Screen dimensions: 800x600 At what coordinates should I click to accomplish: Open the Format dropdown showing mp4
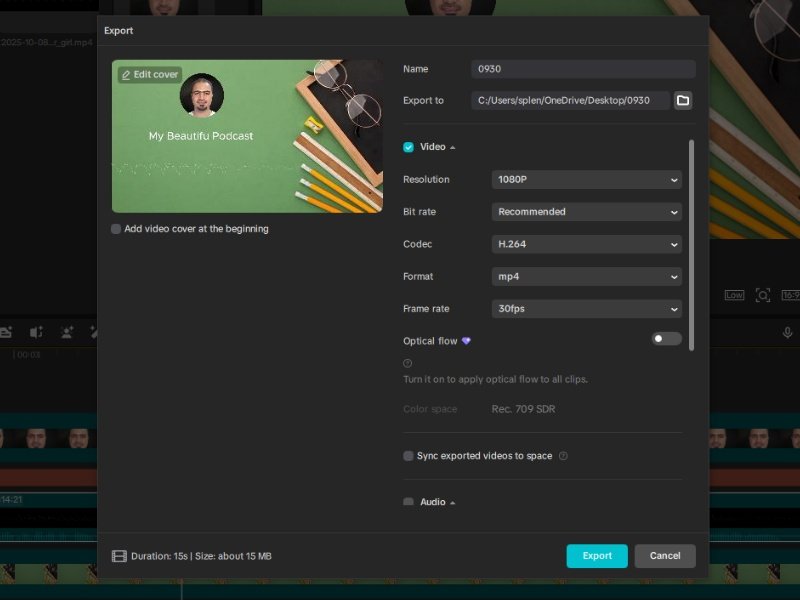pyautogui.click(x=587, y=276)
